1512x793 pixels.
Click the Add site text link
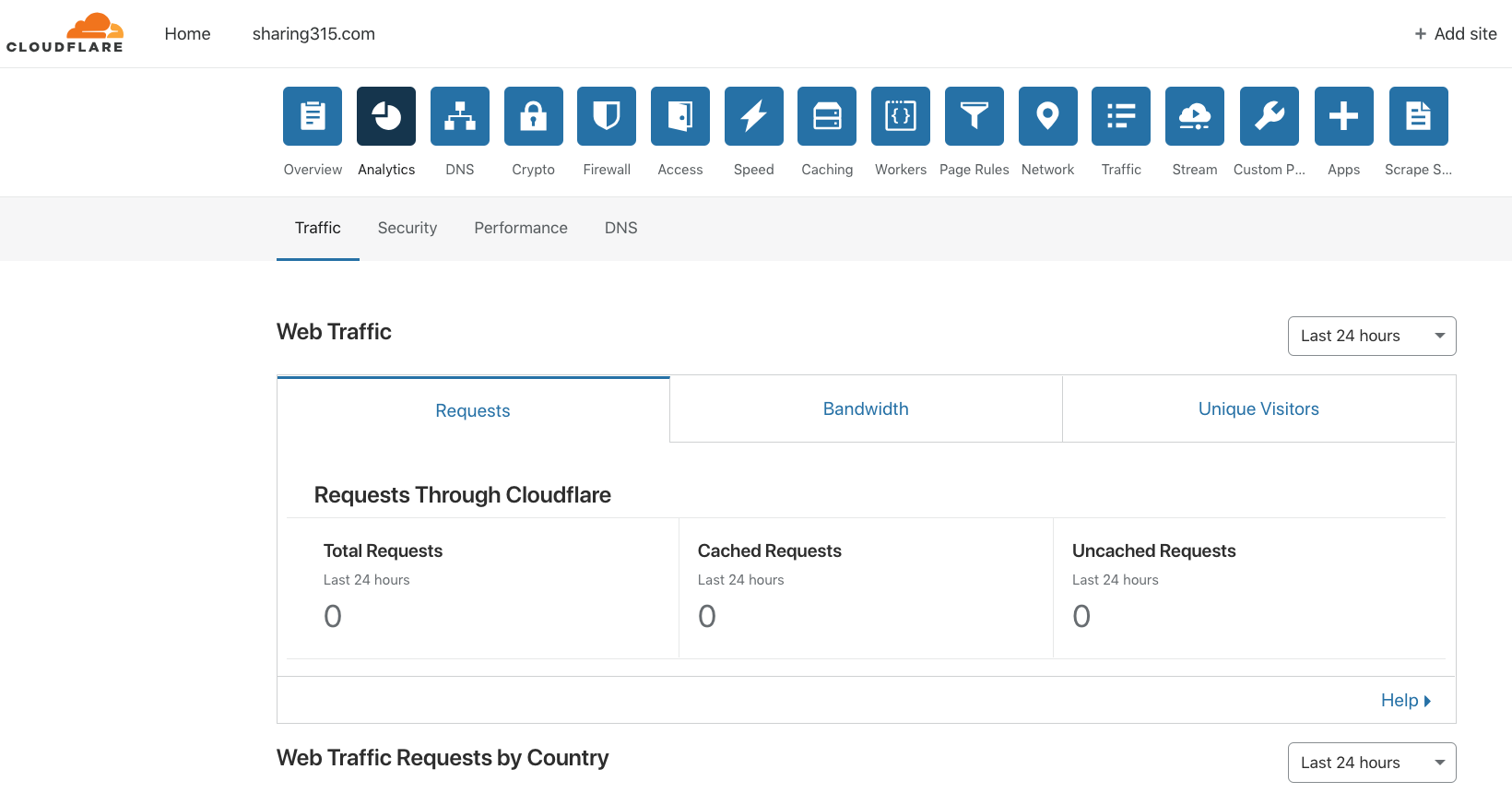(x=1466, y=34)
